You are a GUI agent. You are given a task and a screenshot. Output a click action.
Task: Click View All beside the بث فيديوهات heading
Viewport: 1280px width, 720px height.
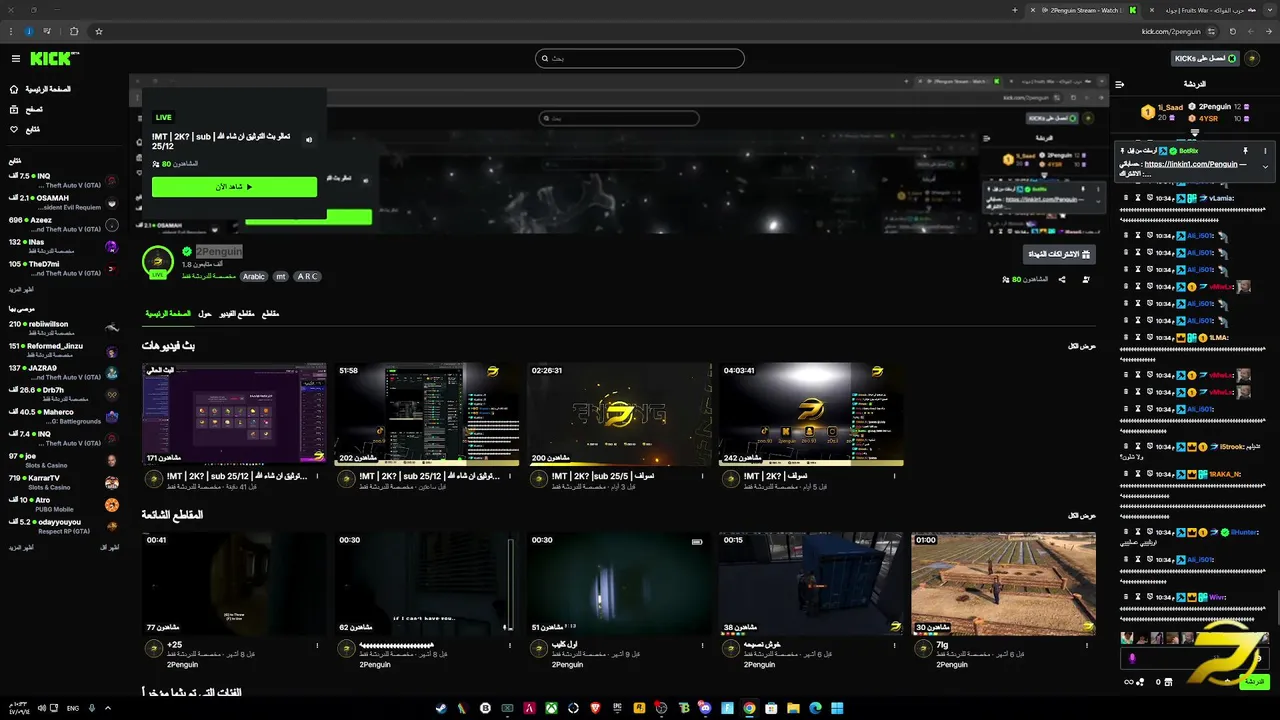(1082, 346)
